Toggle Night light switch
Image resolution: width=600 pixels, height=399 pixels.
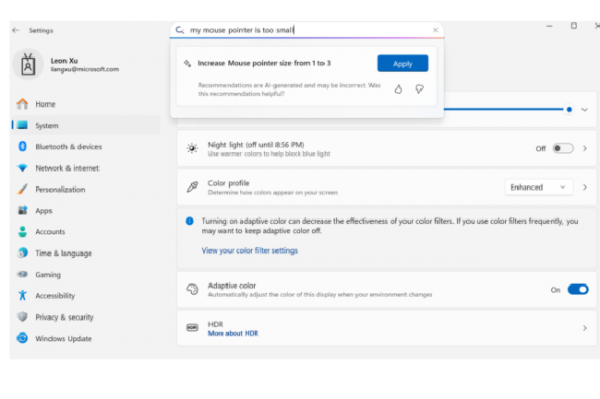(563, 148)
